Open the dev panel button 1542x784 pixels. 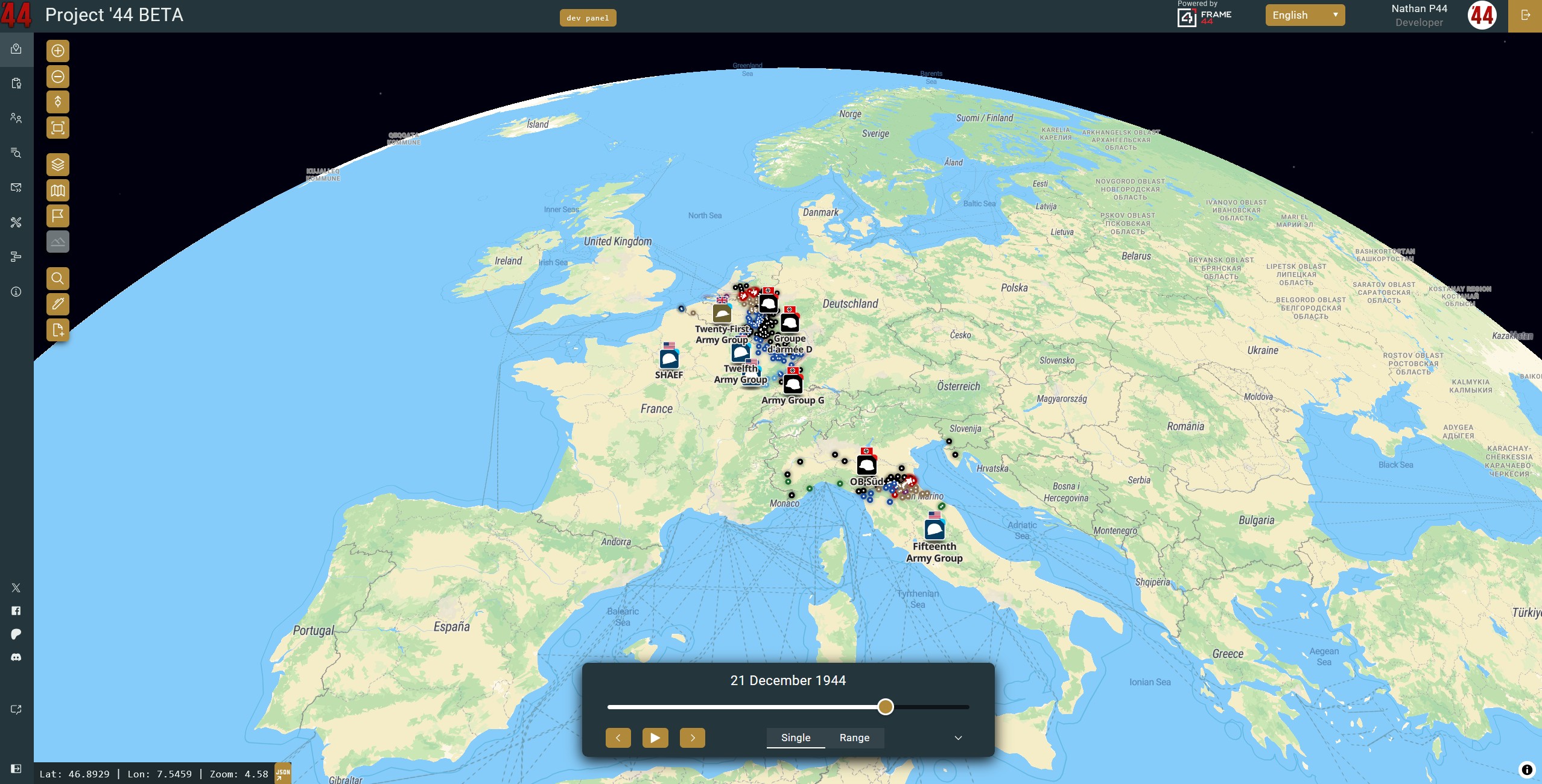click(x=588, y=18)
